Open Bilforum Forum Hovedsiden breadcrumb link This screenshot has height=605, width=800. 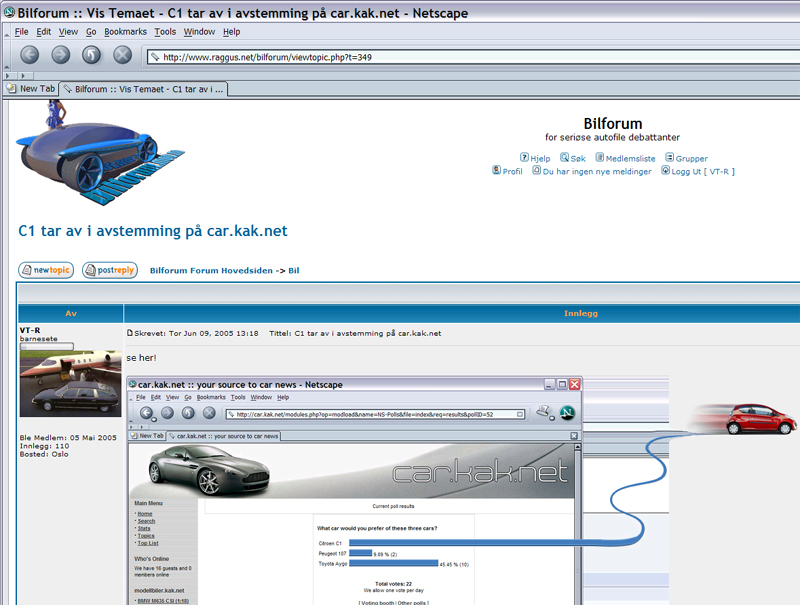pos(211,270)
